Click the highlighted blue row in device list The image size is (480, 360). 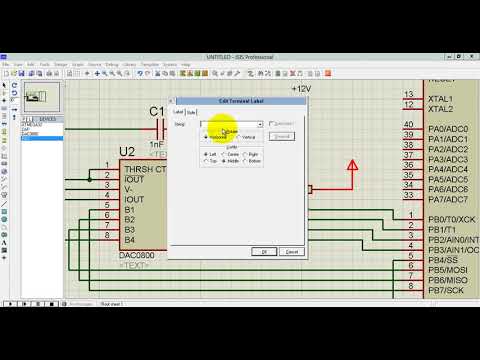coord(42,138)
